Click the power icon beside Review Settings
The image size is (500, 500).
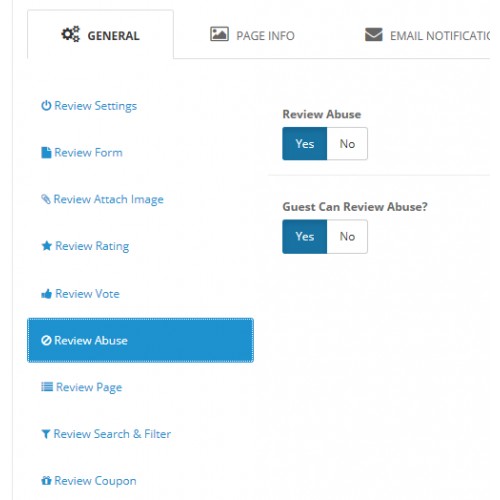46,106
